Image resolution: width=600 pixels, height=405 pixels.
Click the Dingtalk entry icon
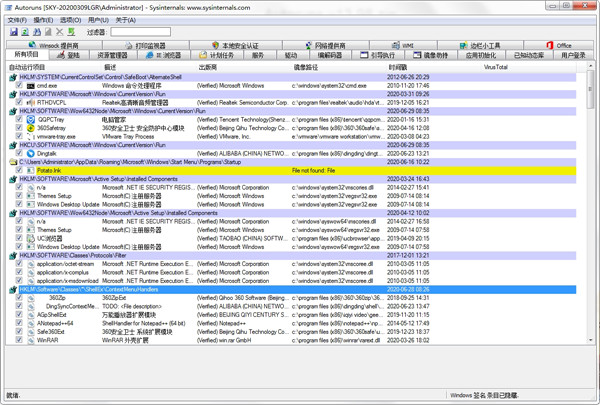coord(31,153)
